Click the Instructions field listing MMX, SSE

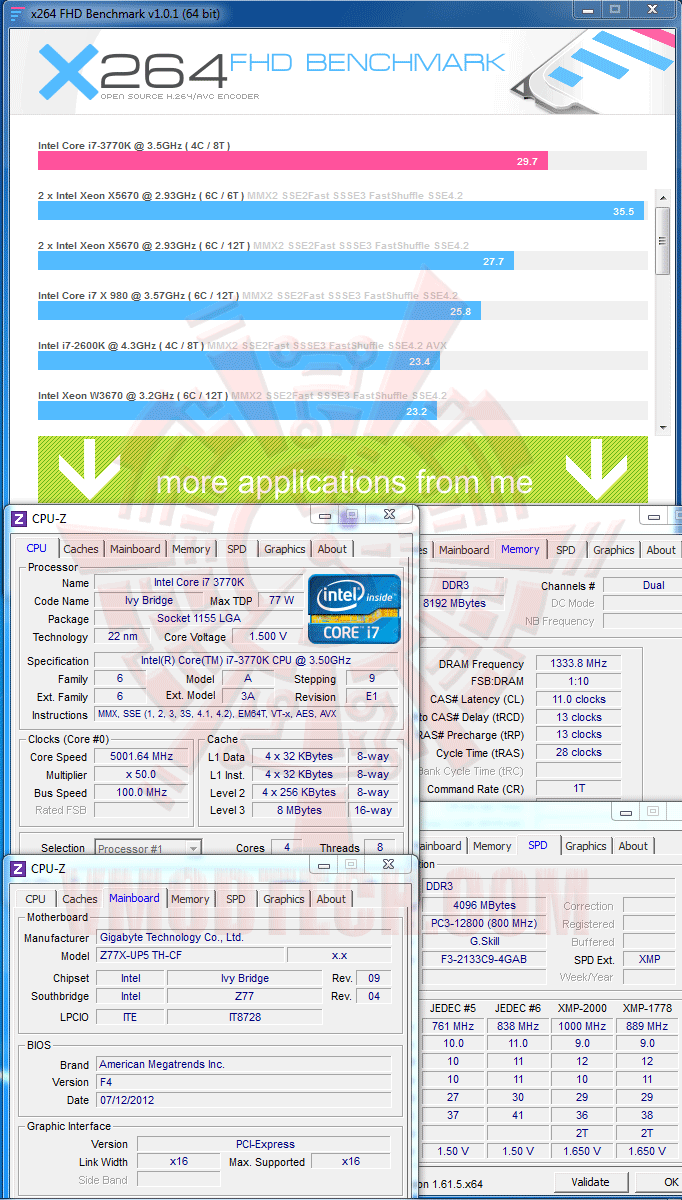tap(246, 715)
